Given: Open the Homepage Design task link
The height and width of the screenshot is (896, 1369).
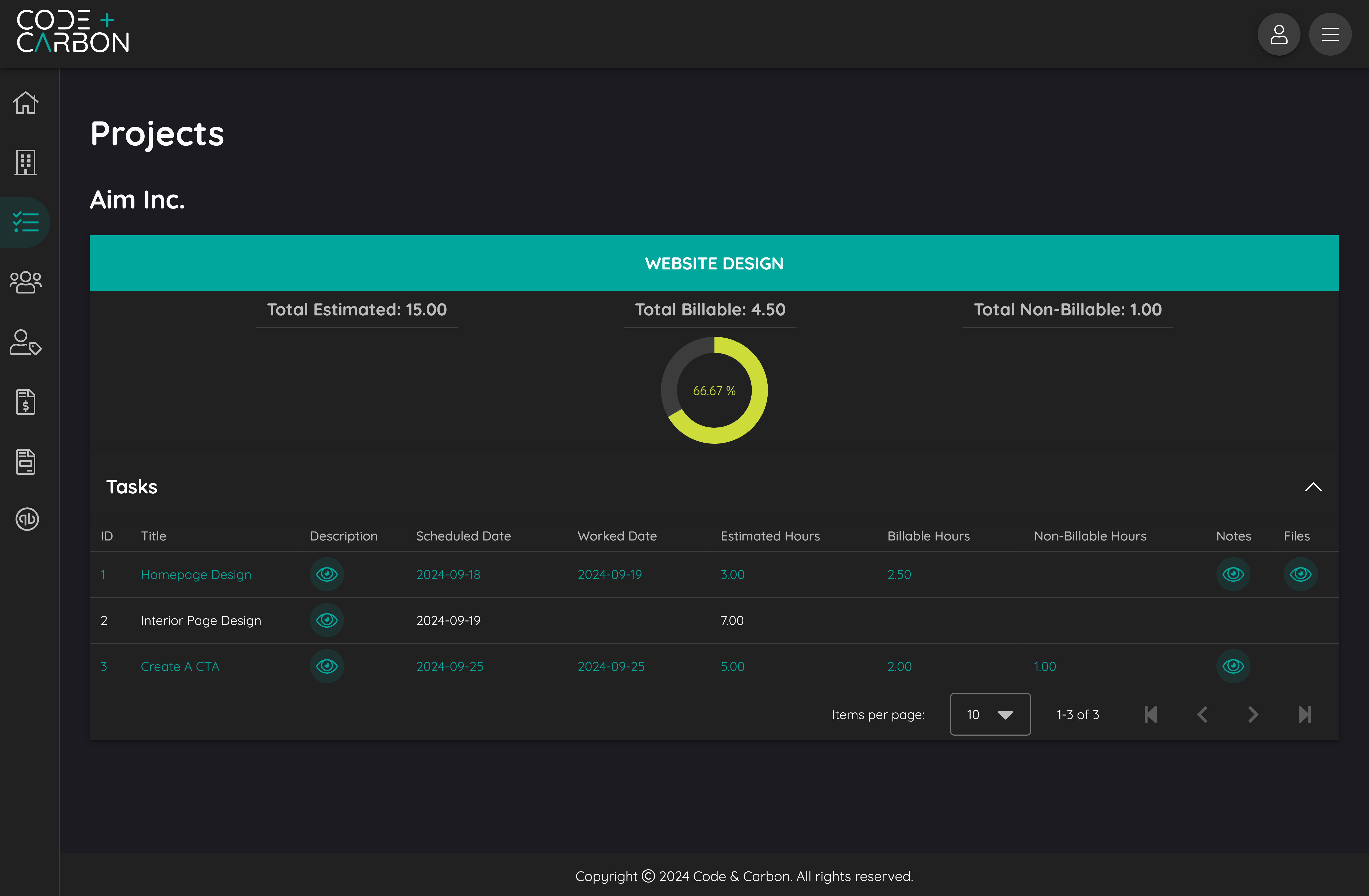Looking at the screenshot, I should click(196, 574).
